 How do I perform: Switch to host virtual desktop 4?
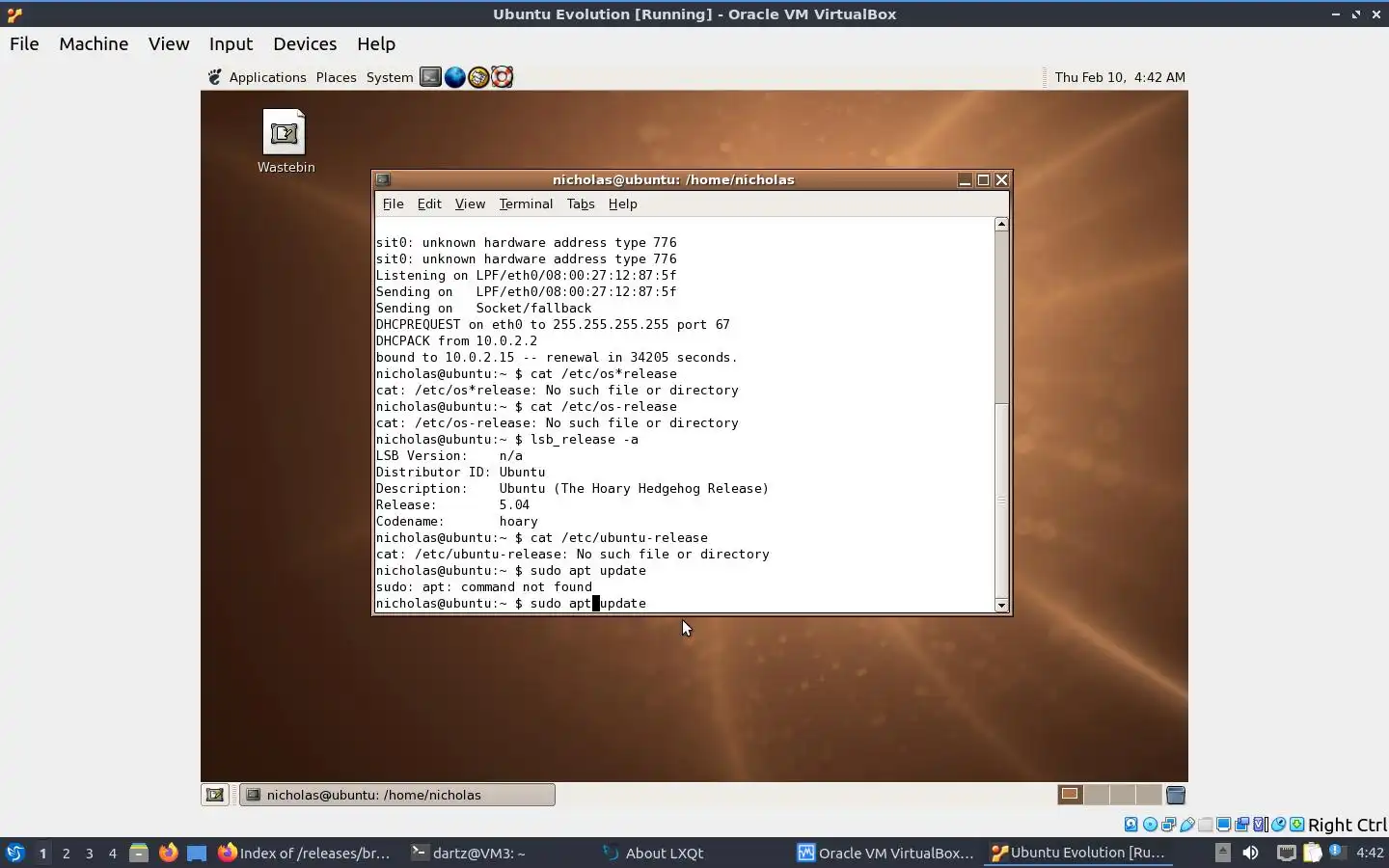pos(112,853)
